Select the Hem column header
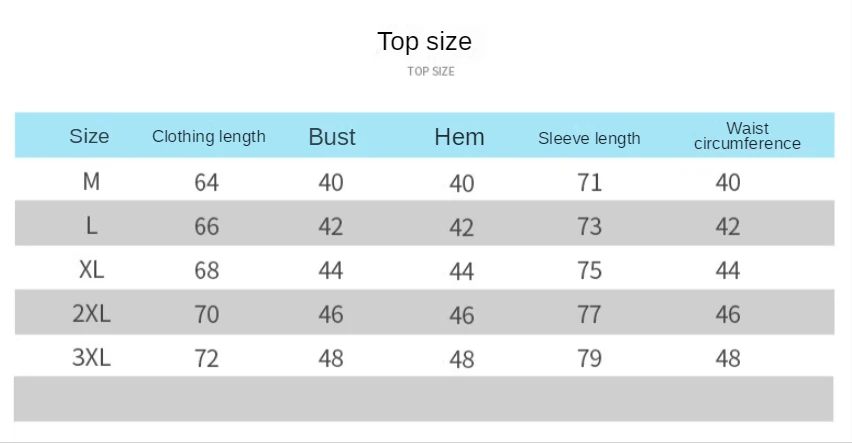The height and width of the screenshot is (443, 852). pos(459,136)
